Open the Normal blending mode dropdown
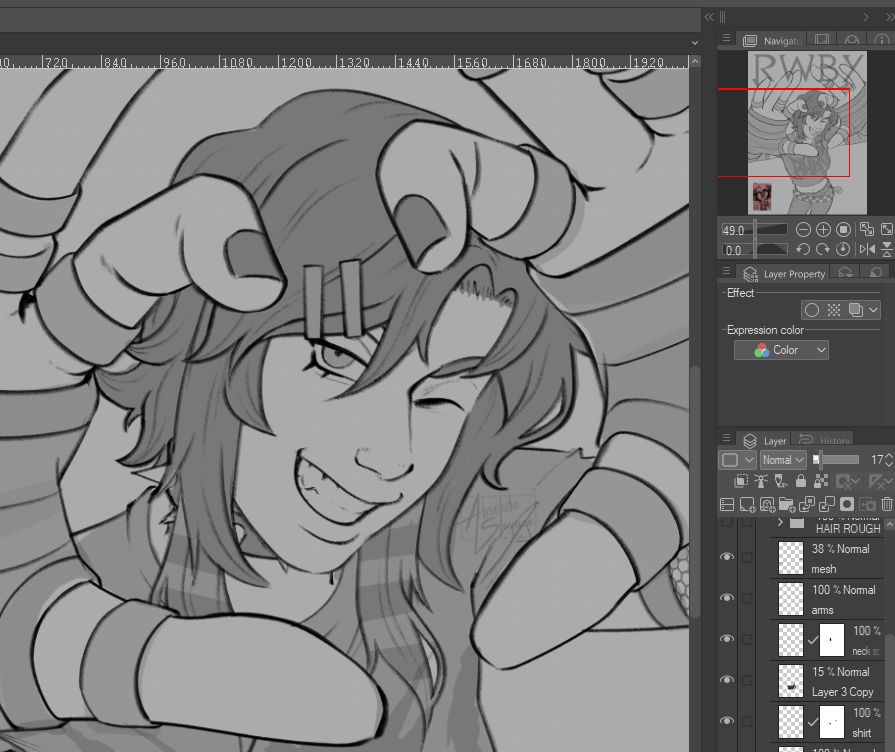 [783, 460]
